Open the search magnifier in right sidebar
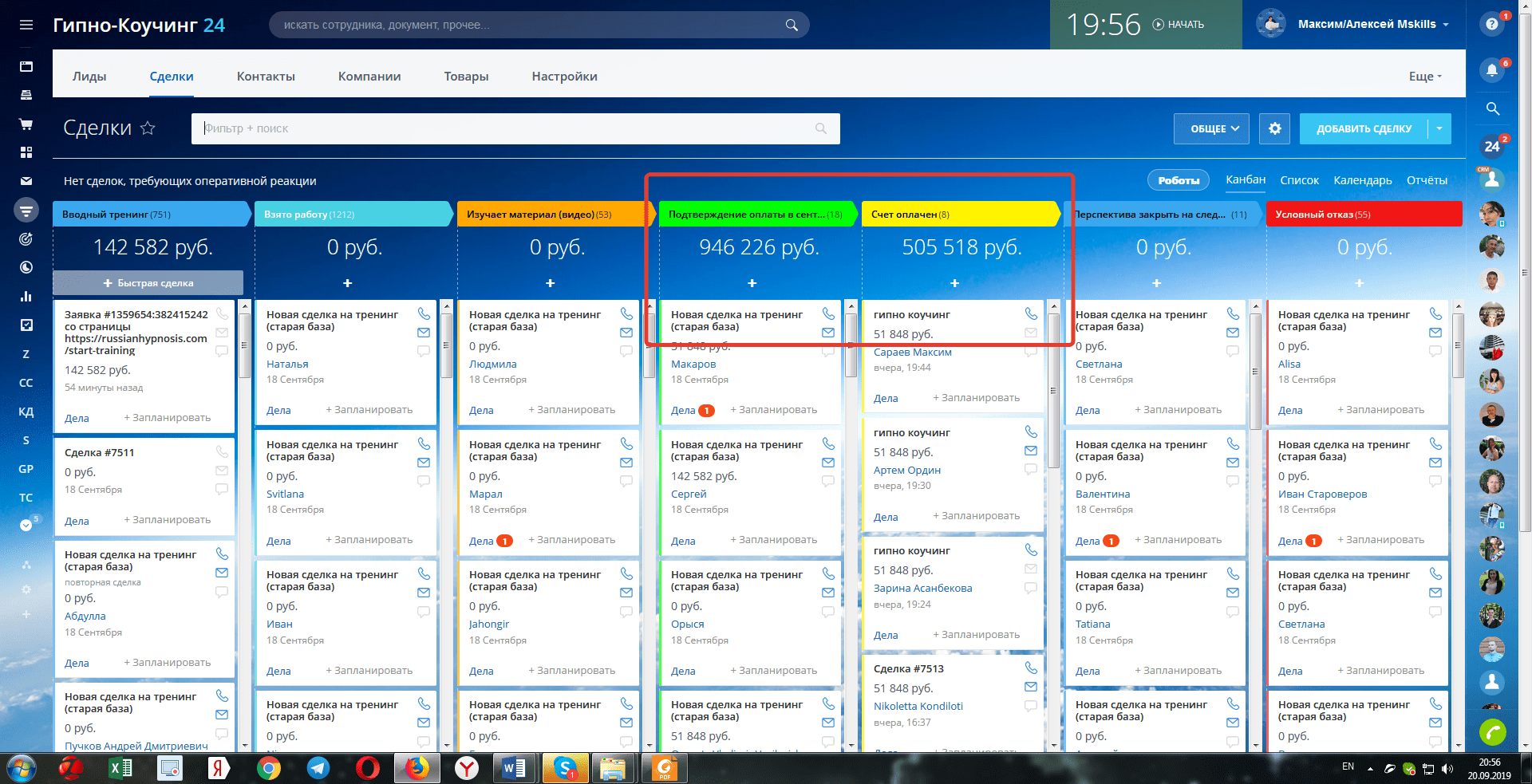This screenshot has height=784, width=1532. coord(1492,109)
